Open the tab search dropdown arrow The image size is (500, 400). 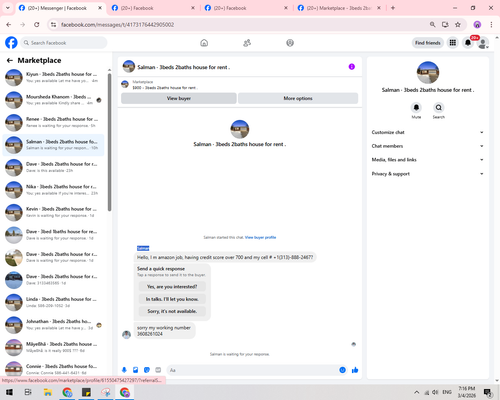click(x=8, y=8)
